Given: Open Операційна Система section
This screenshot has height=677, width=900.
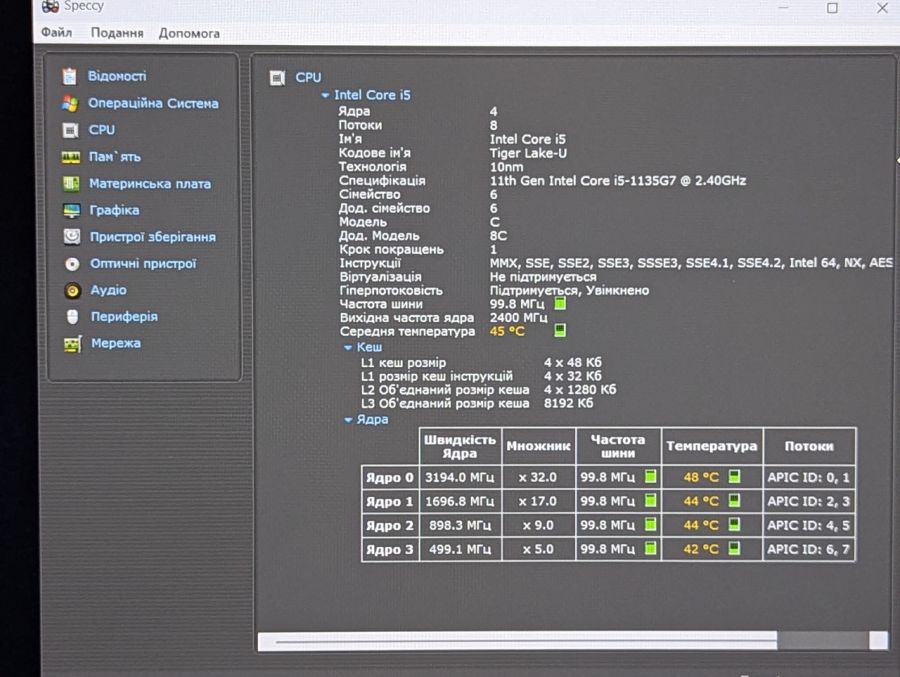Looking at the screenshot, I should (x=153, y=103).
